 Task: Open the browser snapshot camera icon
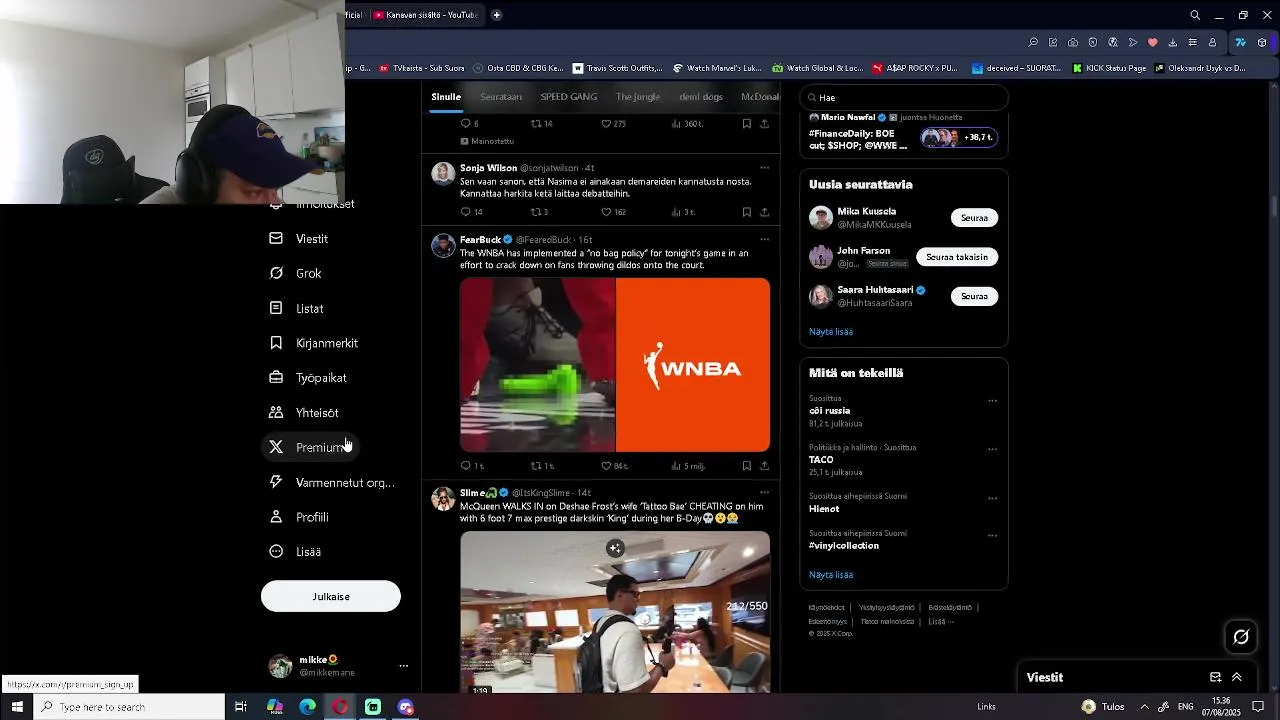click(x=1073, y=43)
